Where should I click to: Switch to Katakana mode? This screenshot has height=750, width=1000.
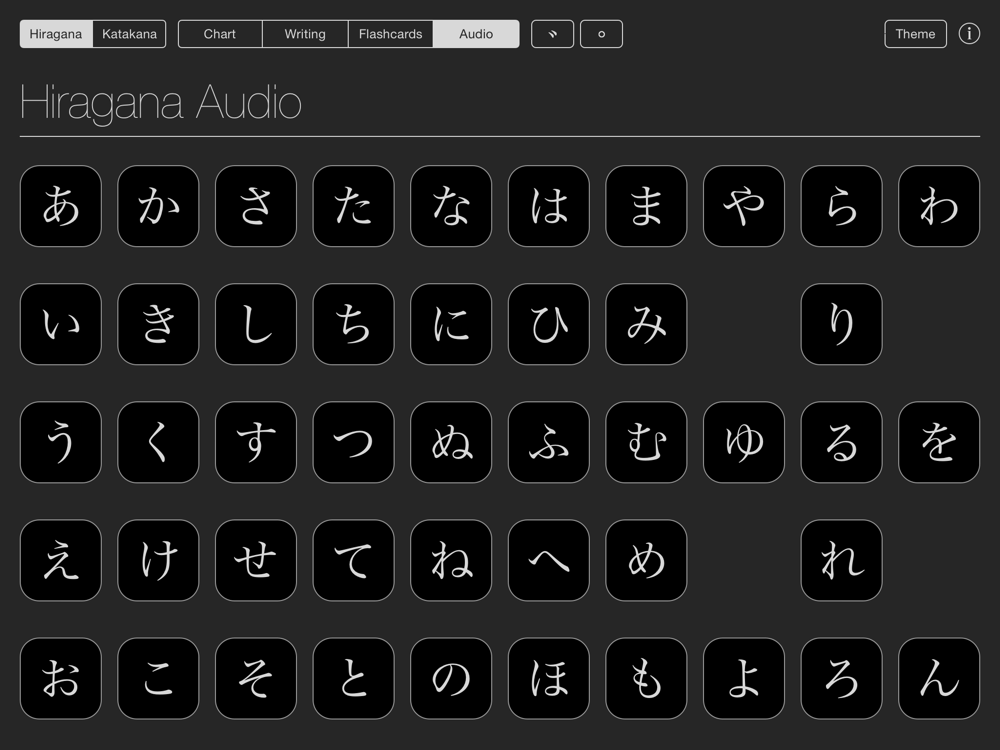point(129,34)
